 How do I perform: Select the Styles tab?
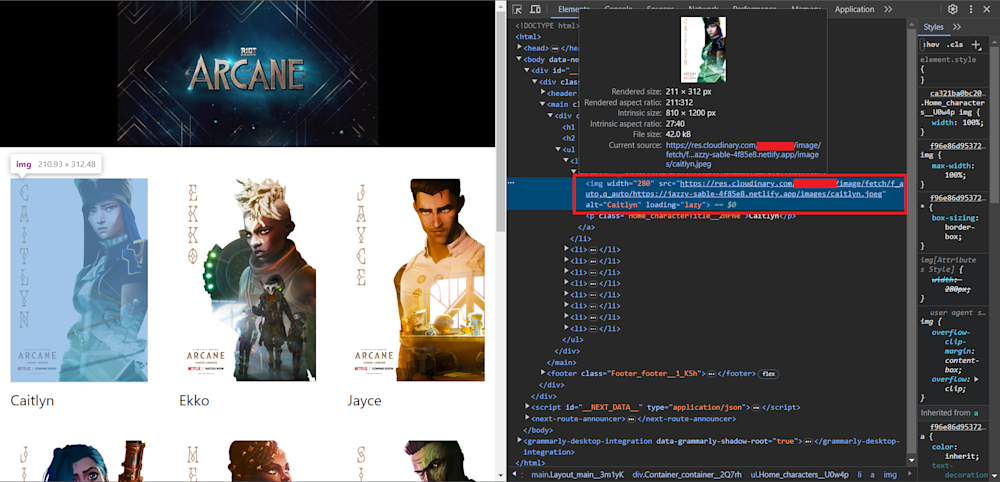tap(933, 27)
